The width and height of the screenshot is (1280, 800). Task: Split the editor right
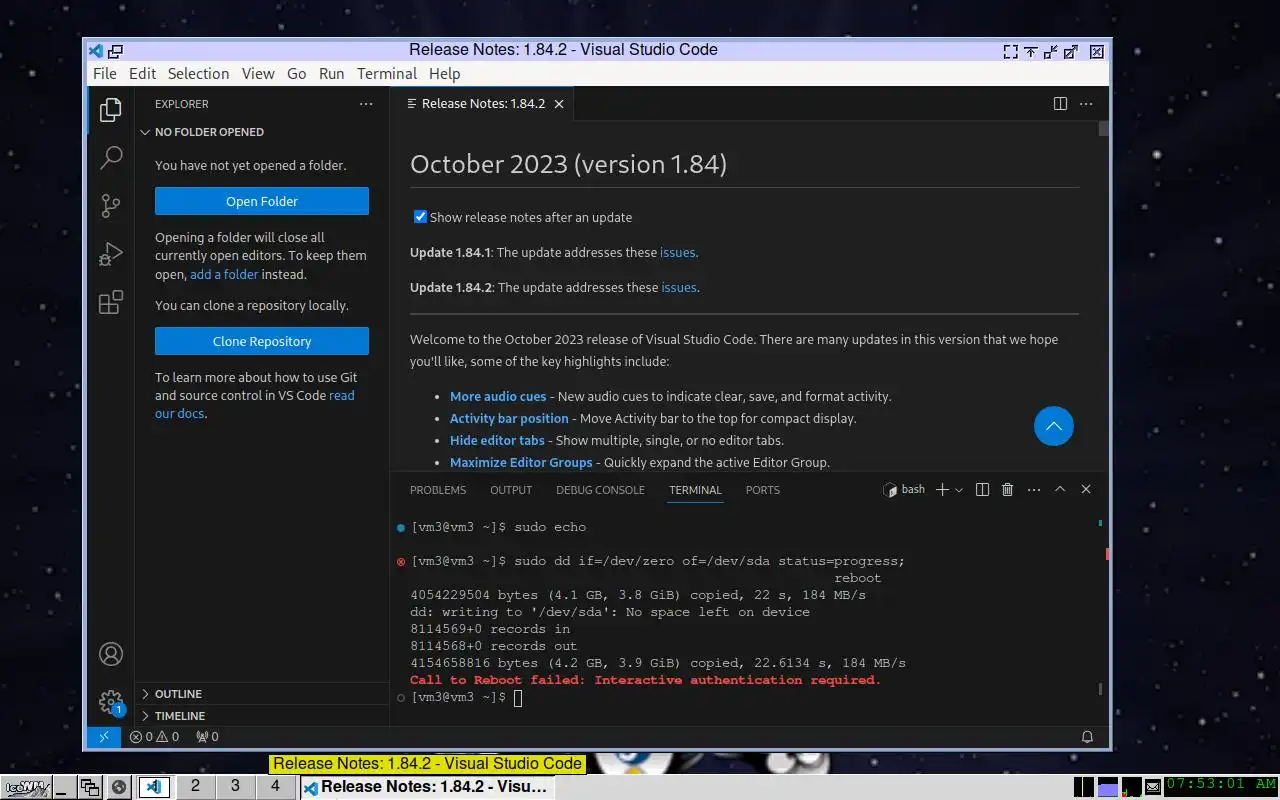[x=1060, y=104]
